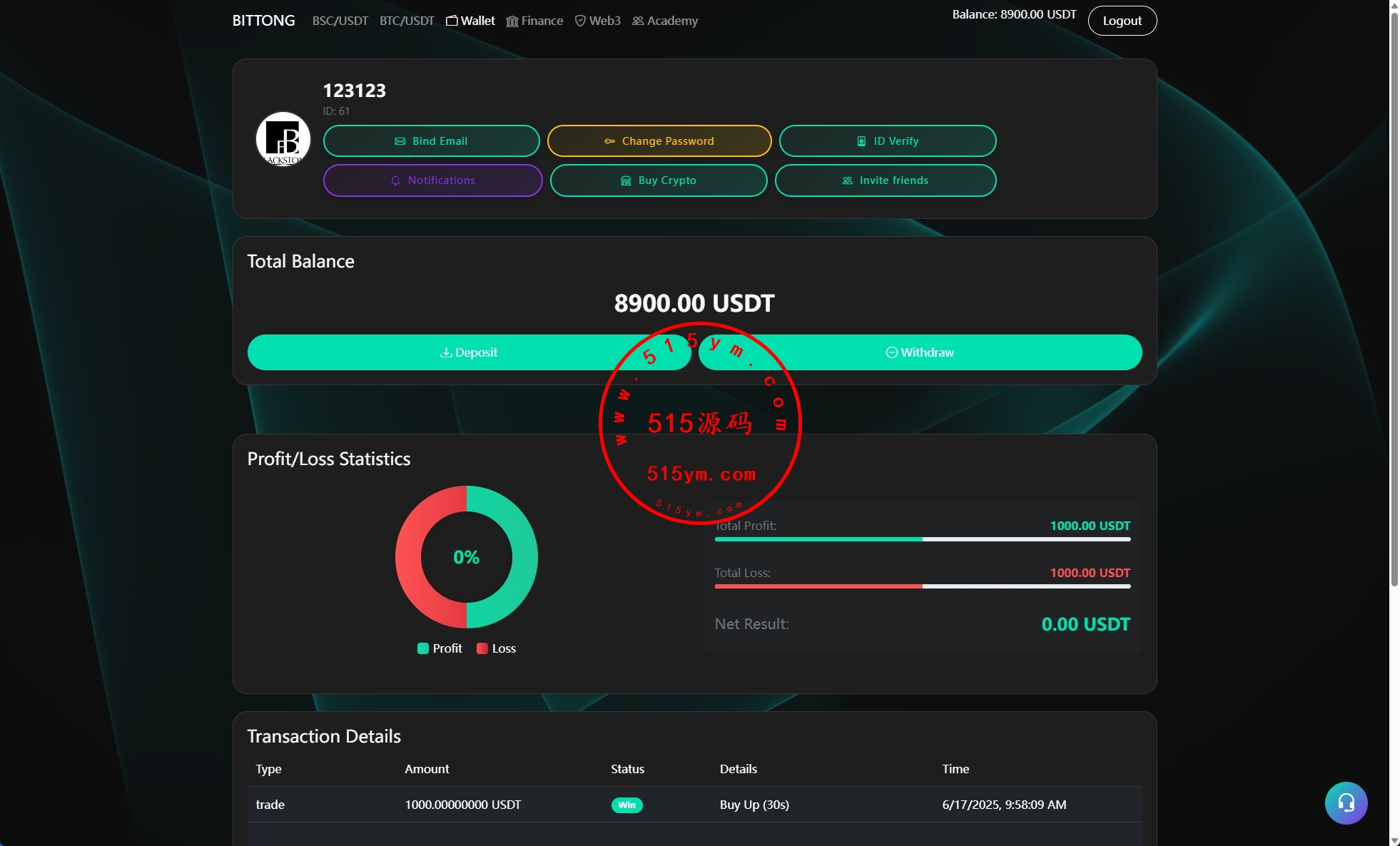Click the Bind Email button

[x=431, y=141]
